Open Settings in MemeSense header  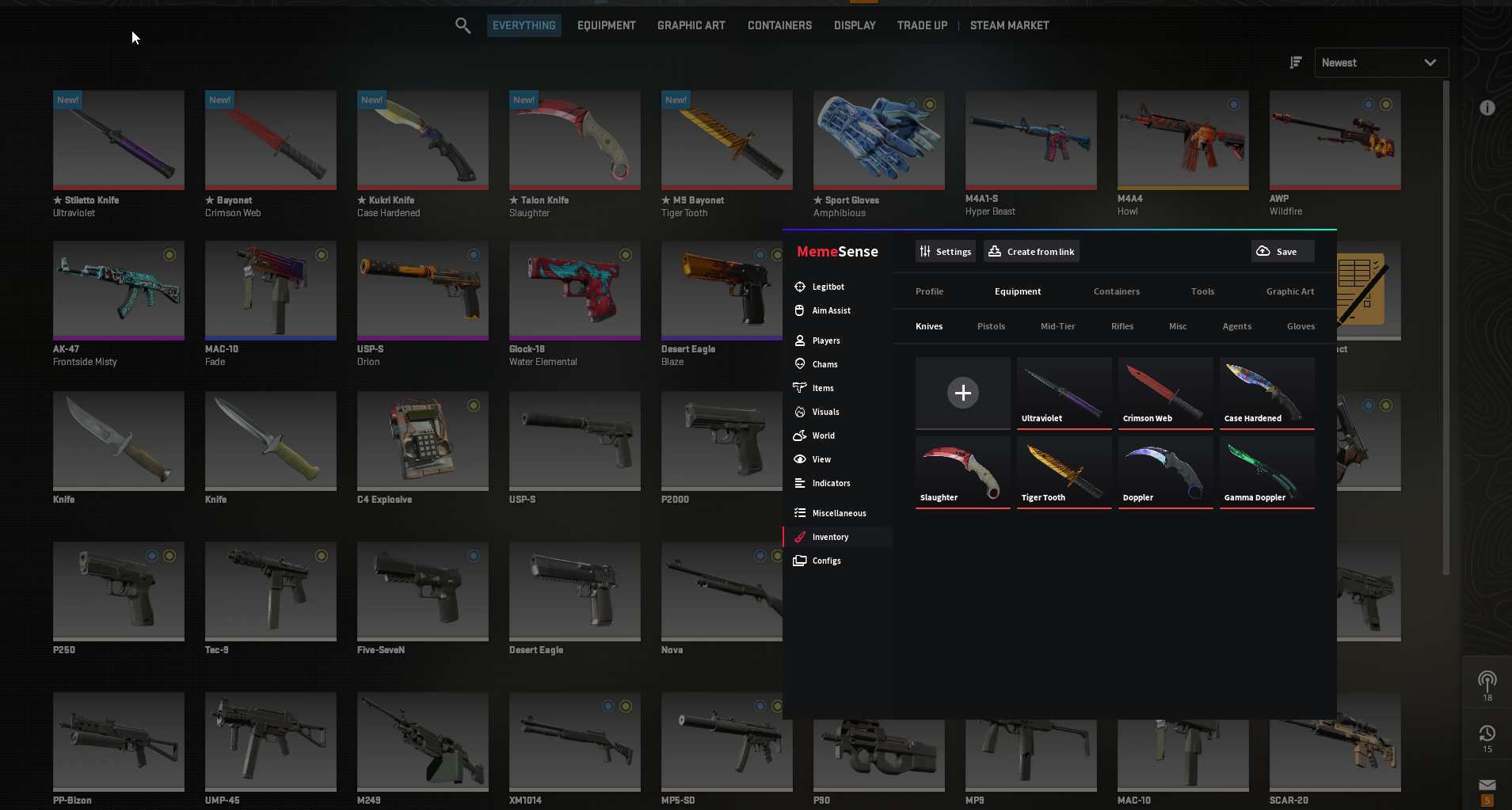click(946, 251)
